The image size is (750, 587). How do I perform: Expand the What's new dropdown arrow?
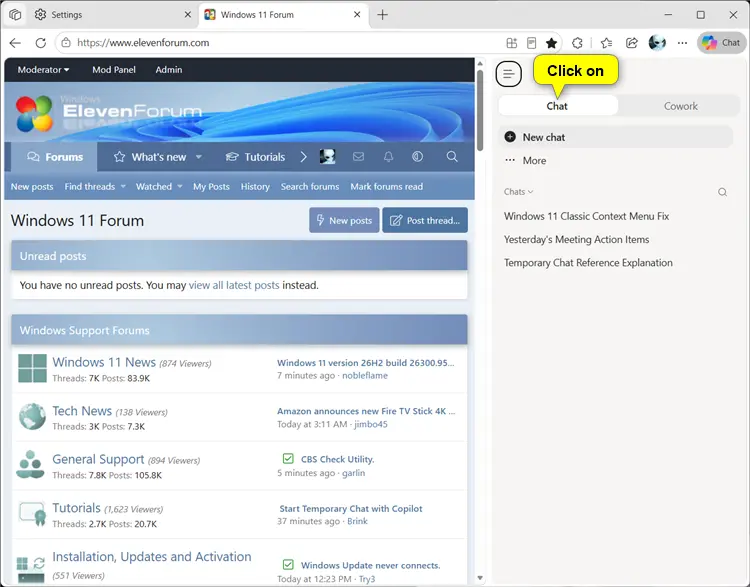click(199, 157)
